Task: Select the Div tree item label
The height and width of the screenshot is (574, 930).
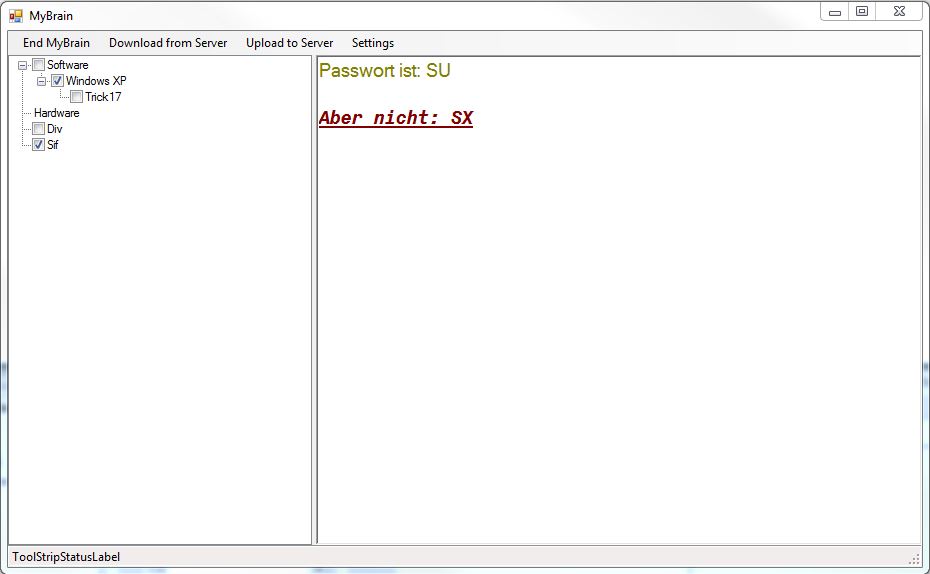Action: click(x=55, y=129)
